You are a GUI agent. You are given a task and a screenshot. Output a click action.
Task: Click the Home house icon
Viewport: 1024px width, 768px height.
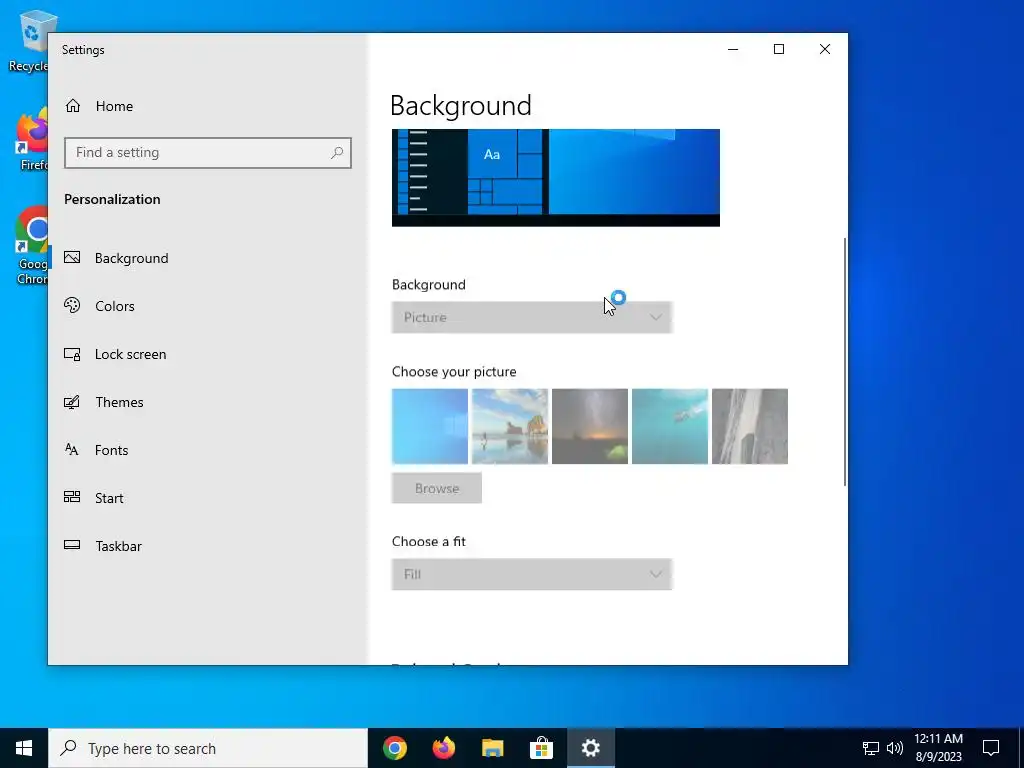tap(72, 106)
